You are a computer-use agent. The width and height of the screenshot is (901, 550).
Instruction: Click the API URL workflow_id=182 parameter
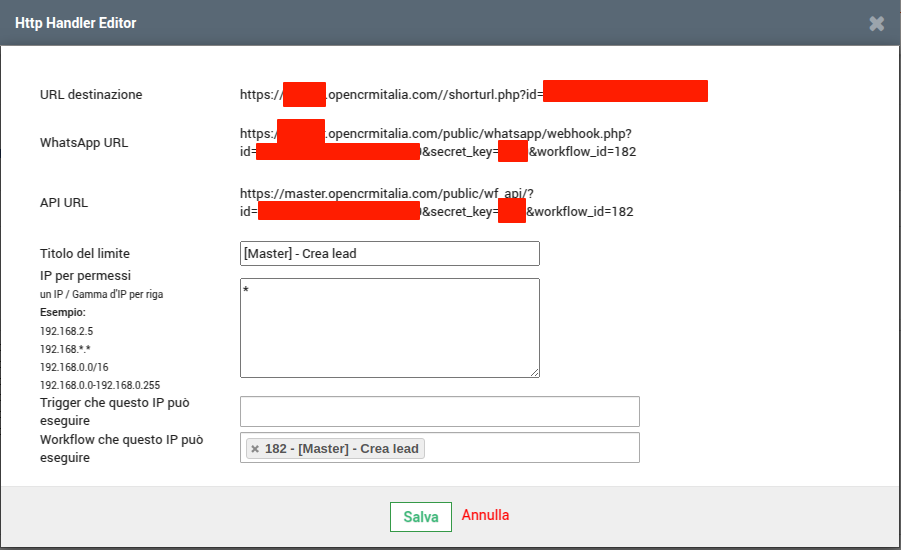580,211
